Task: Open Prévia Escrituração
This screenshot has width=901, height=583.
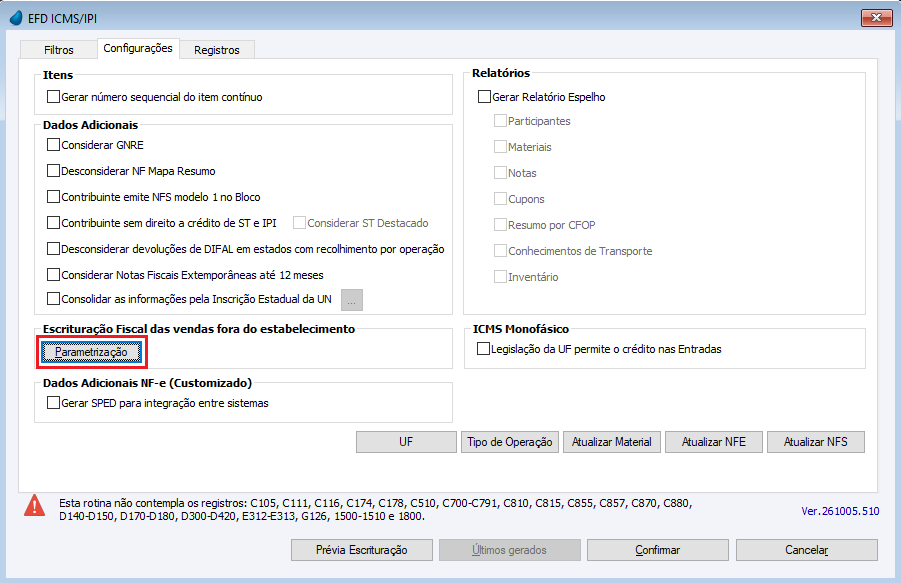Action: coord(362,550)
